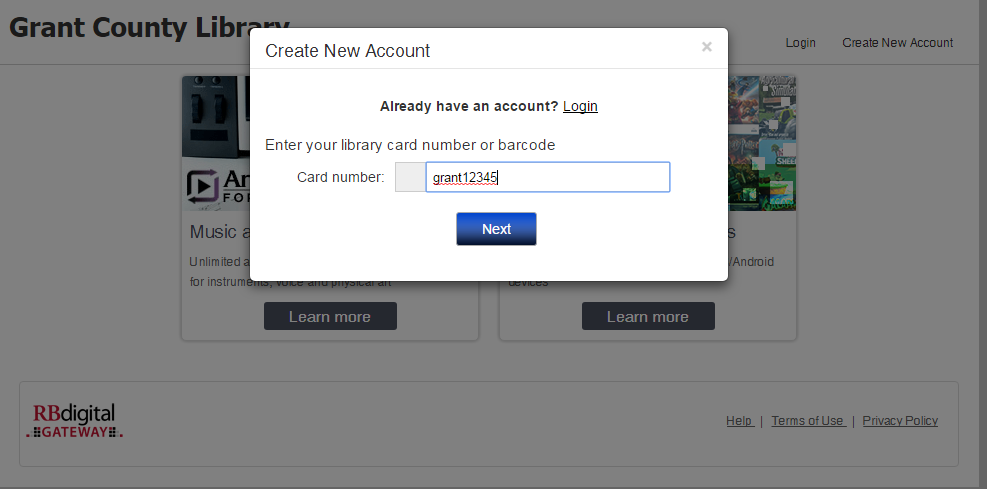Focus the Card number text field
The image size is (987, 489).
(x=548, y=177)
